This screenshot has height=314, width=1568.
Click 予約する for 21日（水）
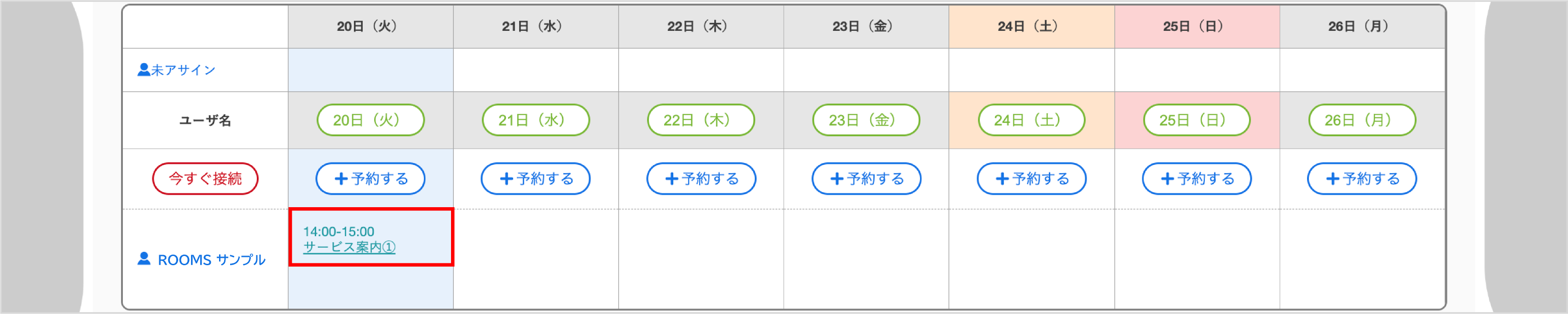[x=536, y=178]
